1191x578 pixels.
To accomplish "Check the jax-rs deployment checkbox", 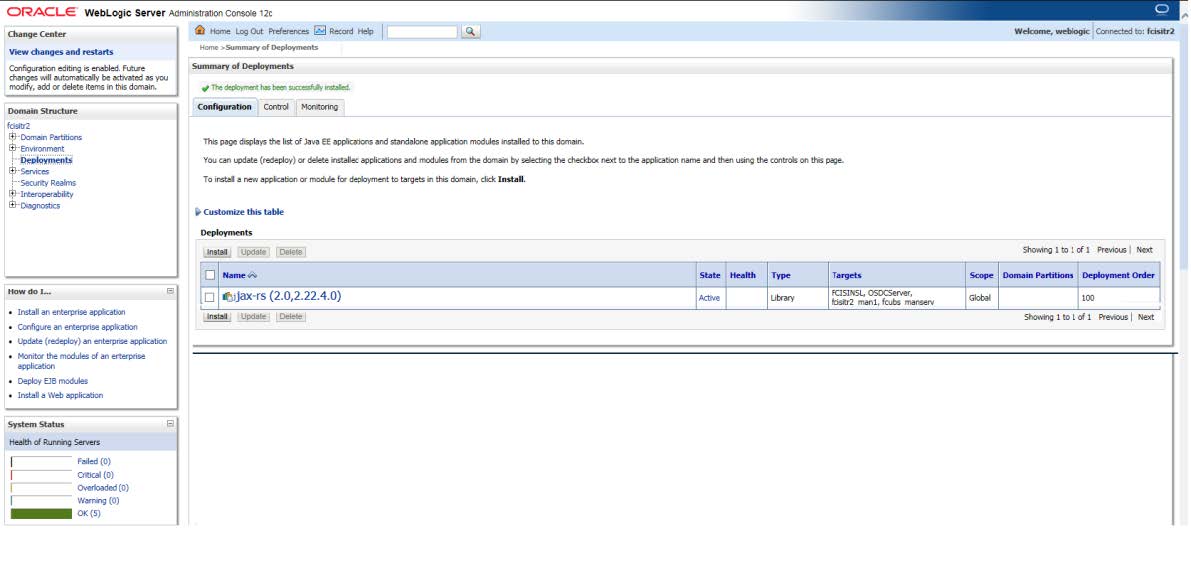I will pyautogui.click(x=210, y=298).
